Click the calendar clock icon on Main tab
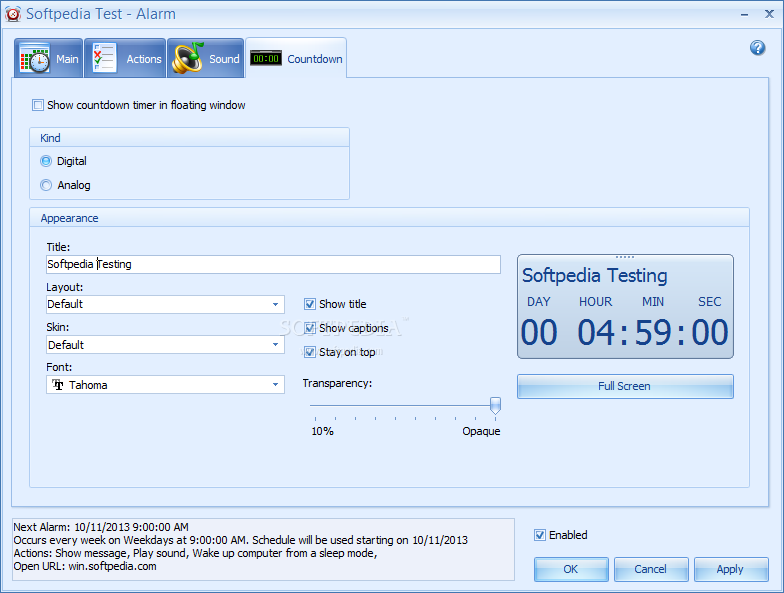The image size is (784, 593). click(x=34, y=60)
